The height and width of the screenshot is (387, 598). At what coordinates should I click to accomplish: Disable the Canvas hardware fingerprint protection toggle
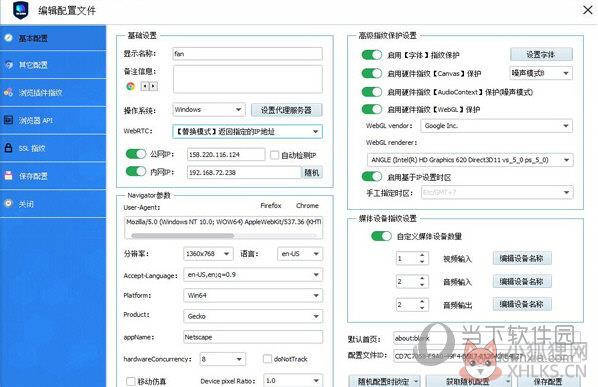click(x=371, y=73)
